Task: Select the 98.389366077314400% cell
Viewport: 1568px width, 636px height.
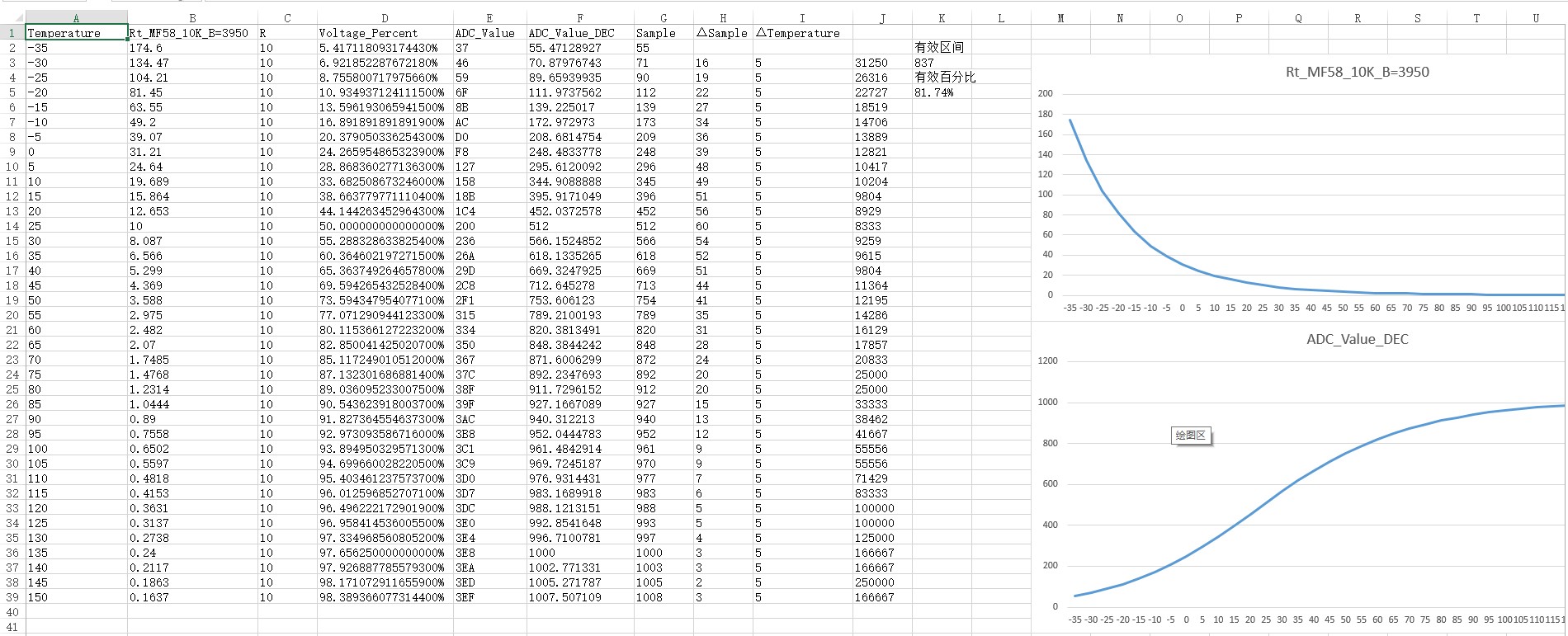Action: coord(385,597)
